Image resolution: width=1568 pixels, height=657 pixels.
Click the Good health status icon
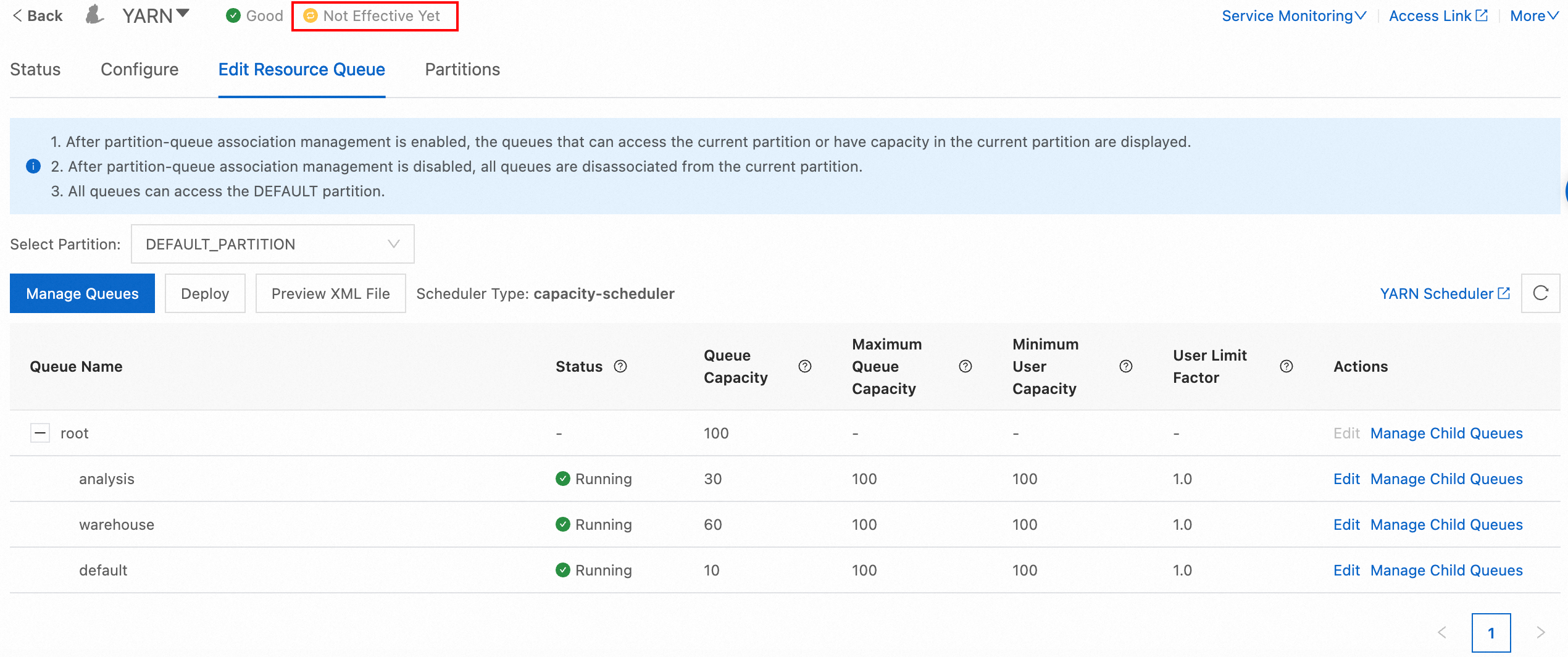[233, 15]
